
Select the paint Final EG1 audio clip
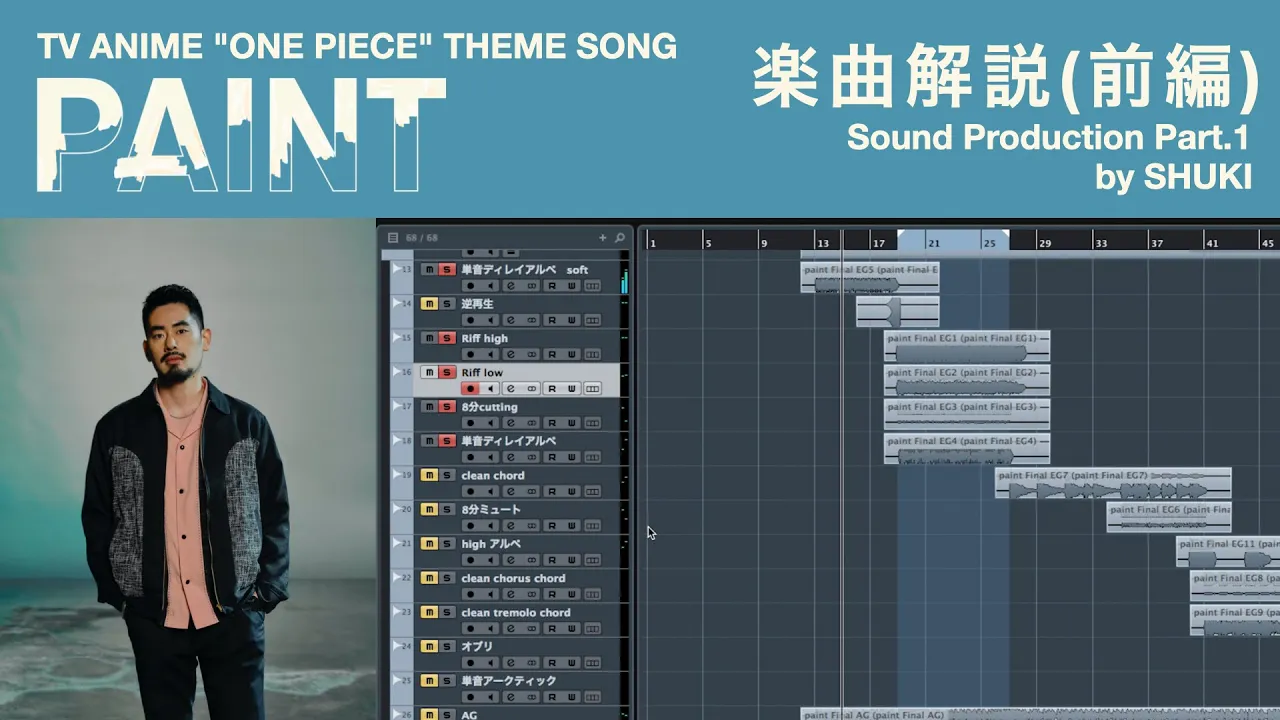pyautogui.click(x=967, y=346)
